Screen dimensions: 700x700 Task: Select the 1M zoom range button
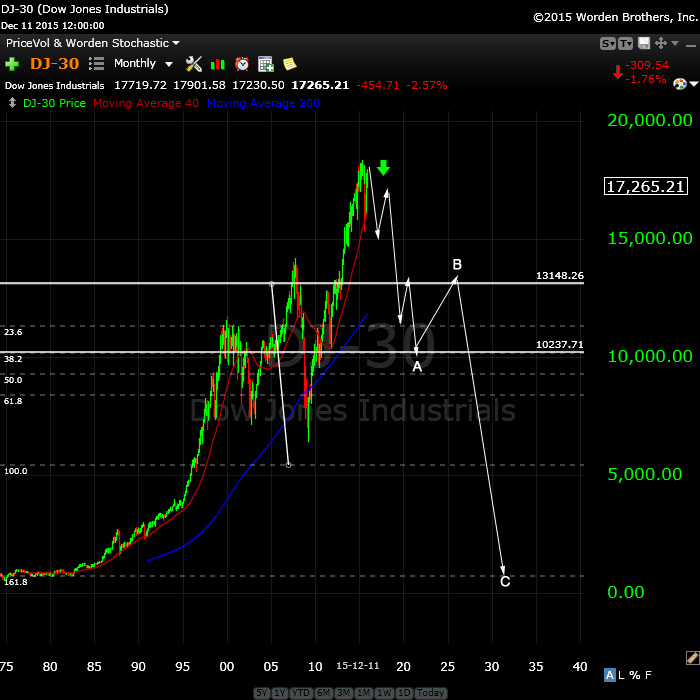click(364, 692)
